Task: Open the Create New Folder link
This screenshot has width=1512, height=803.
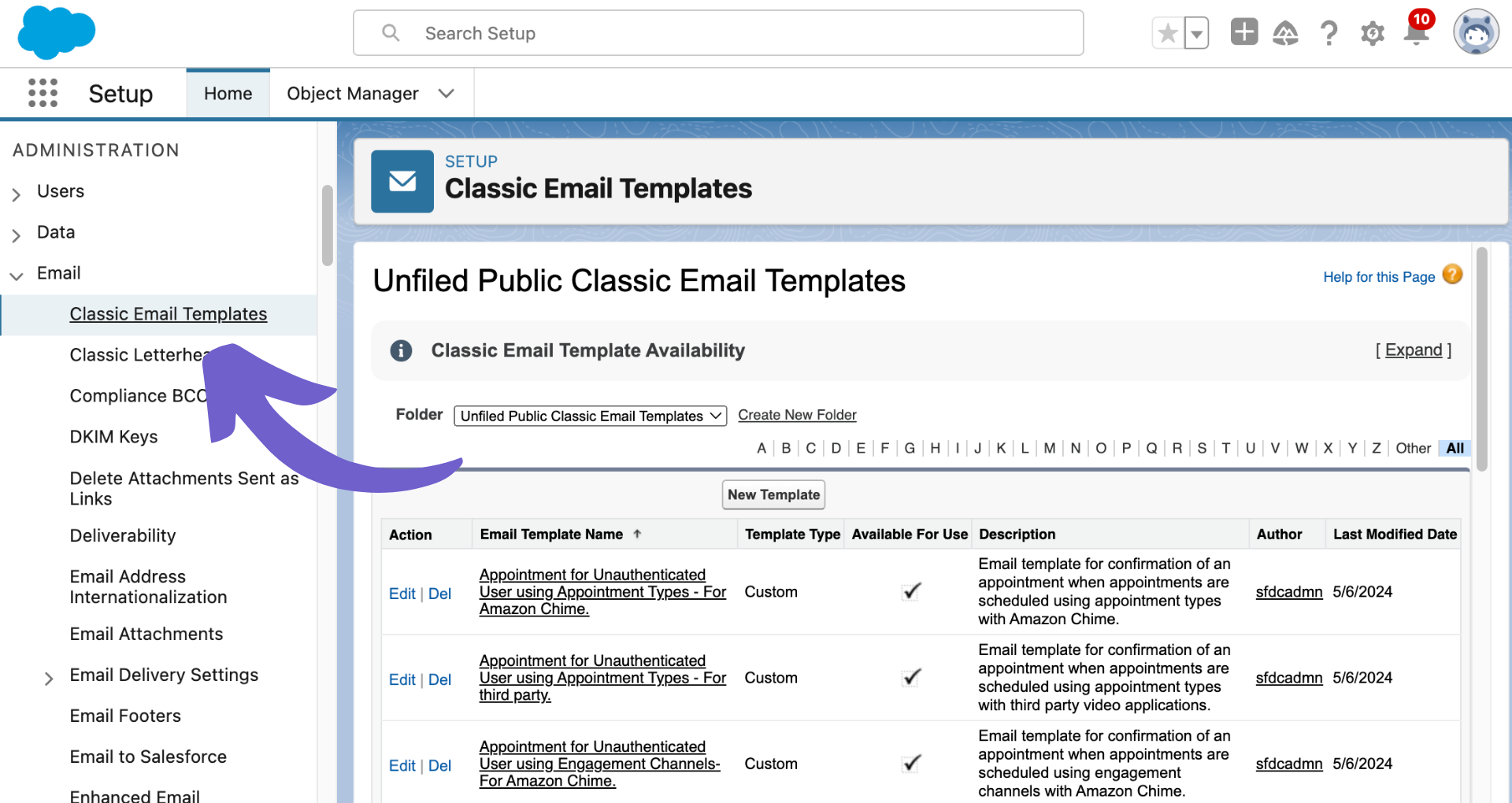Action: point(797,414)
